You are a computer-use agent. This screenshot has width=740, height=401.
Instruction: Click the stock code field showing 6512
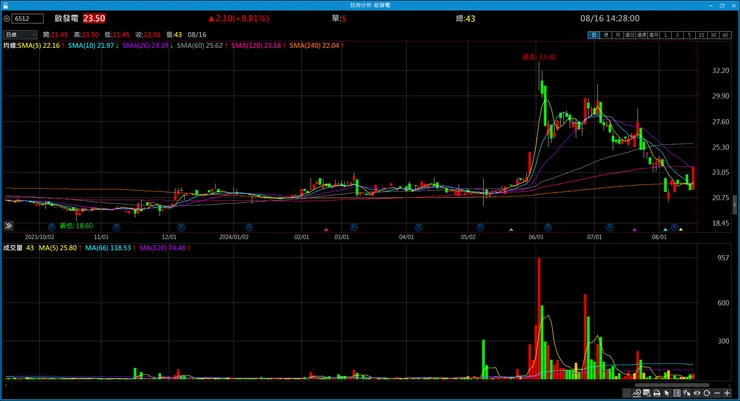27,19
